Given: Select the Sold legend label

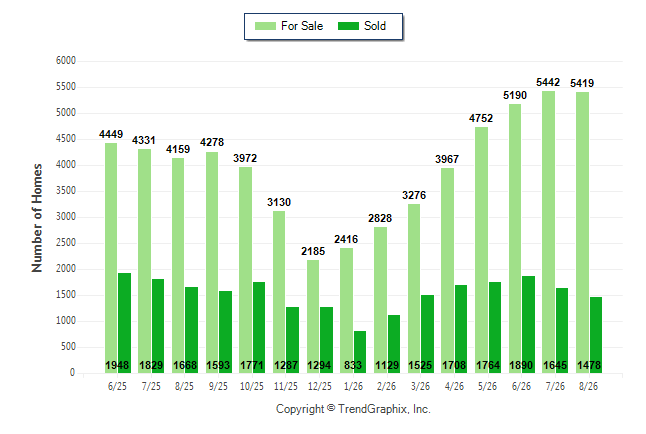Looking at the screenshot, I should coord(375,26).
